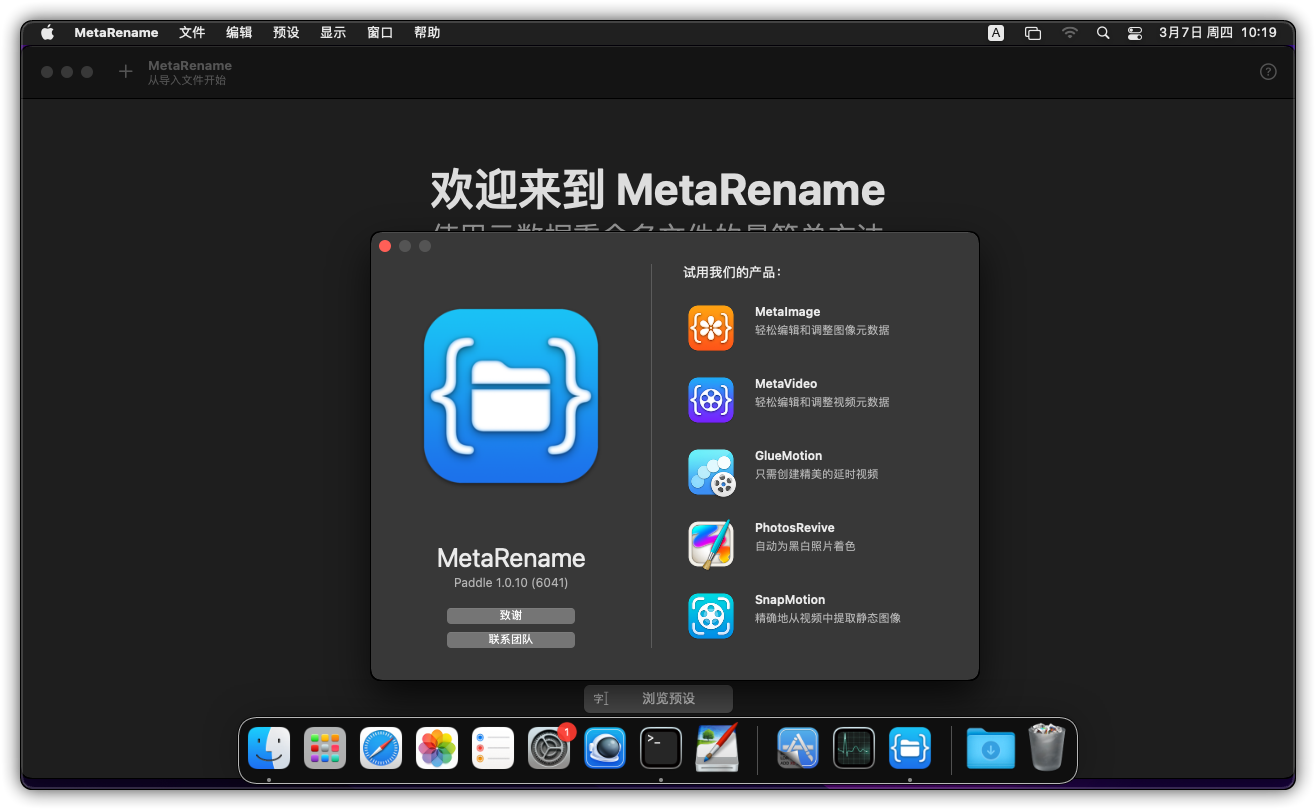This screenshot has width=1316, height=810.
Task: Select the GlueMotion app icon
Action: click(710, 472)
